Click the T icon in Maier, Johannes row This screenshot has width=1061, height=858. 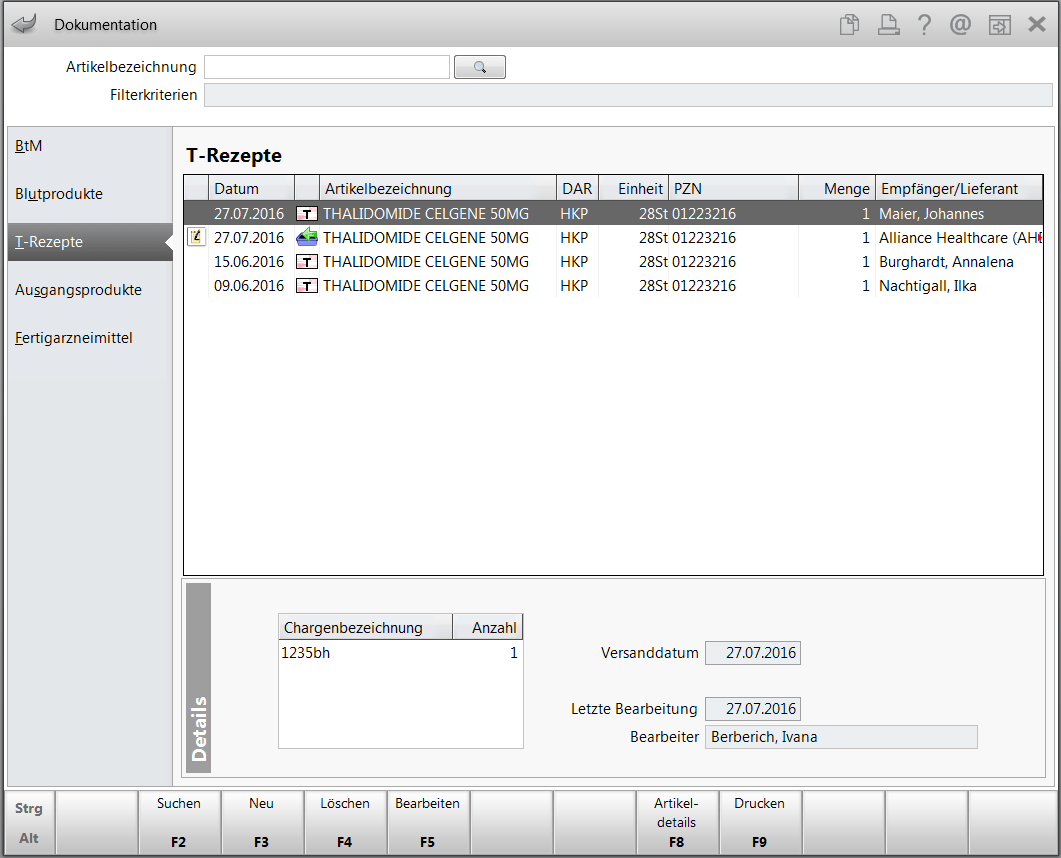pyautogui.click(x=307, y=214)
